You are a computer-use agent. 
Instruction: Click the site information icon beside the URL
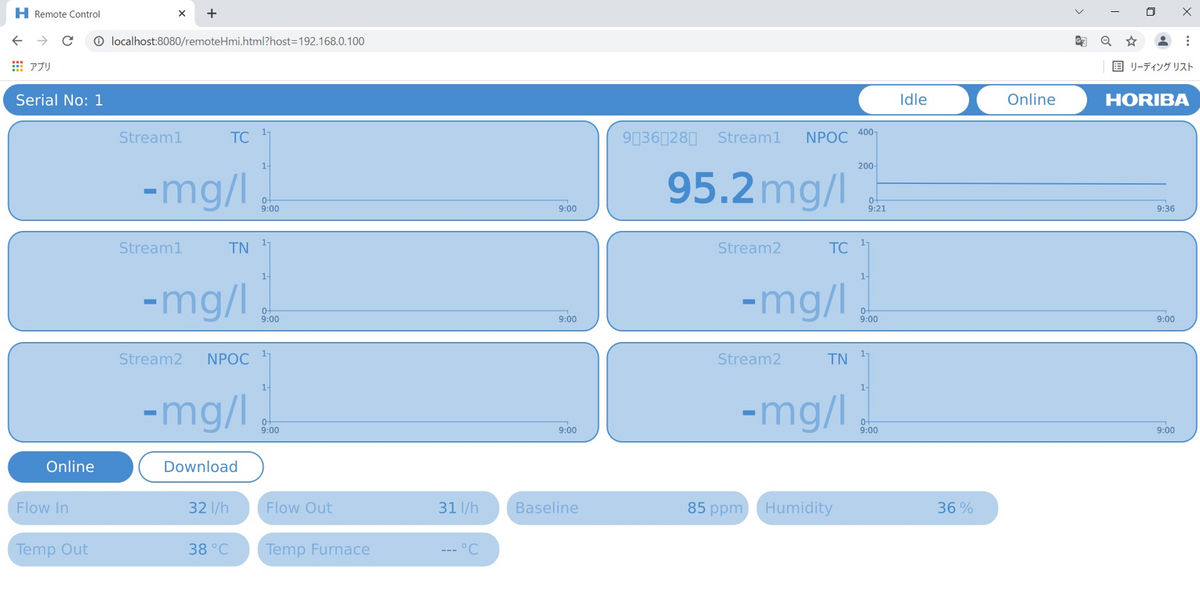point(98,41)
